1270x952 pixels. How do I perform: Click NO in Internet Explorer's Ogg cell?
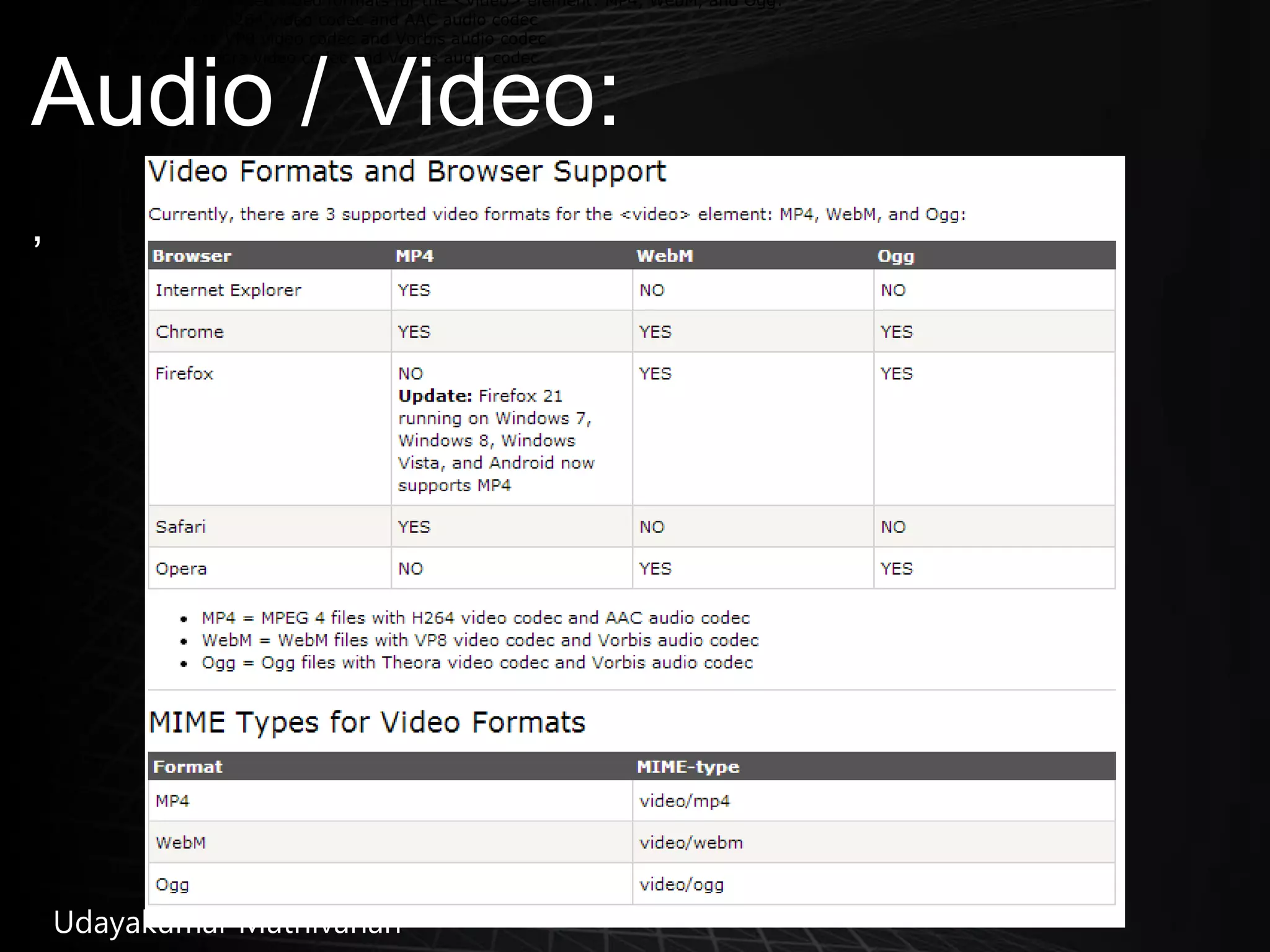pos(893,290)
